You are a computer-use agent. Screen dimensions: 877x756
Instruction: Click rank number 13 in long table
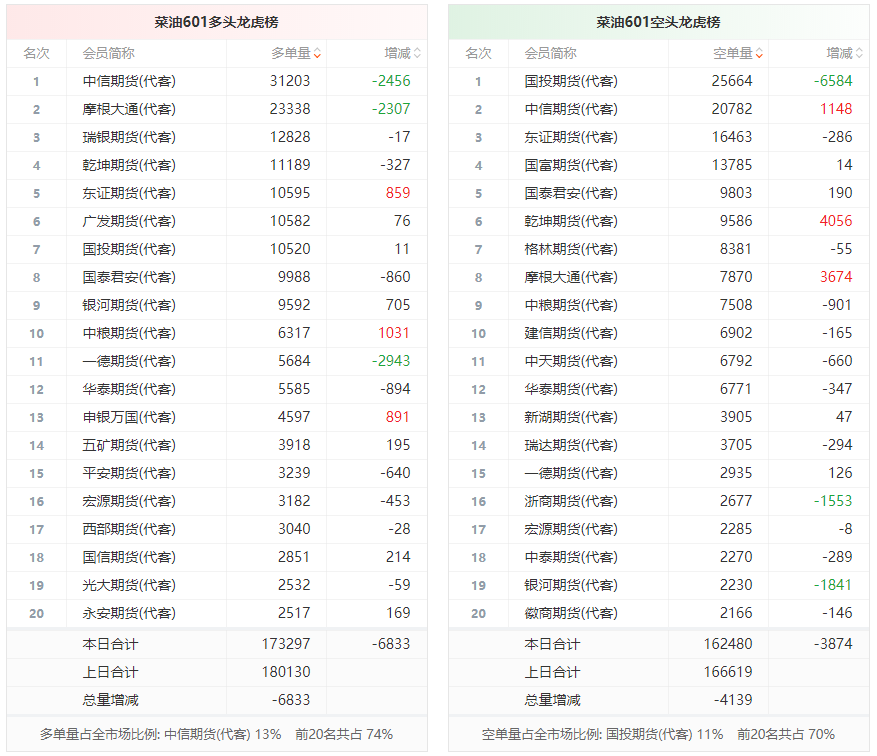36,418
